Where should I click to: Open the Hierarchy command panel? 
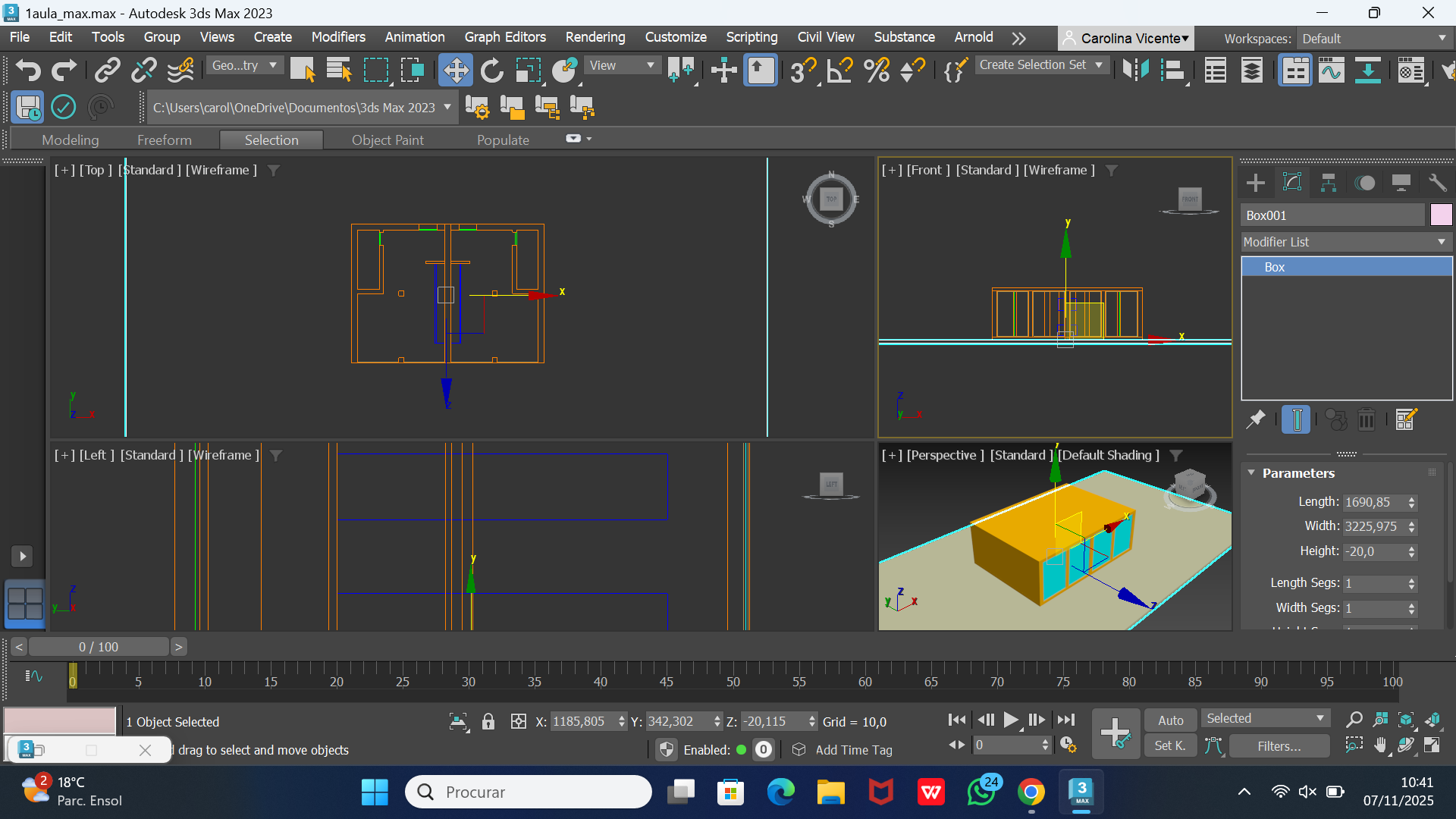(1328, 183)
